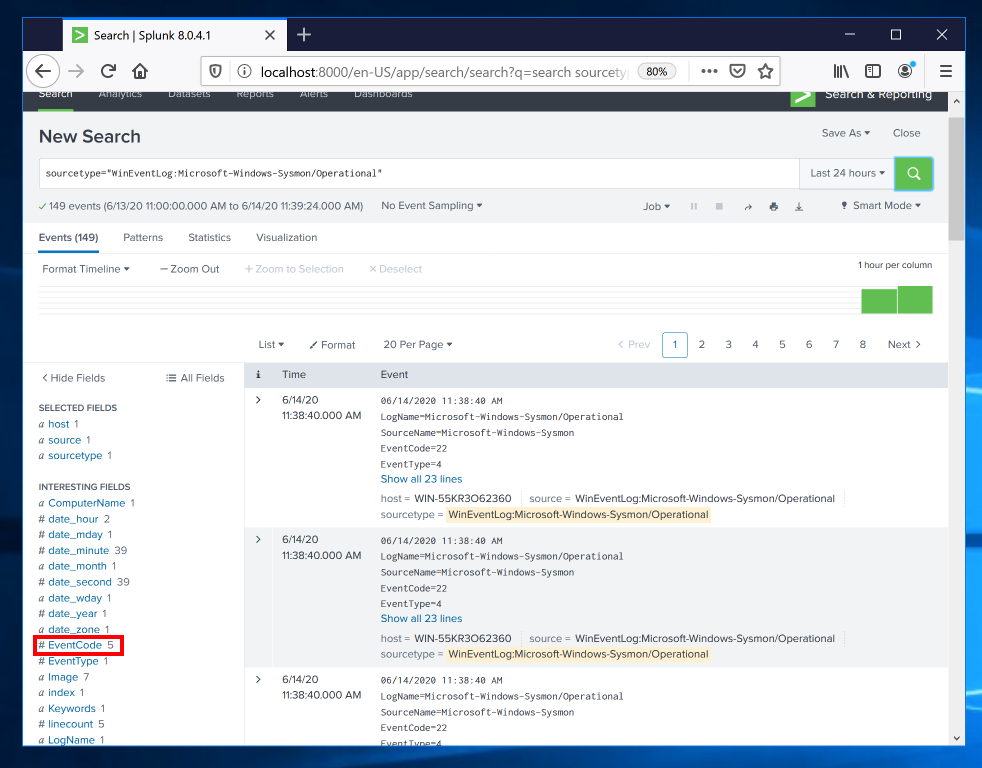Open the 20 Per Page dropdown
Viewport: 982px width, 768px height.
(417, 344)
